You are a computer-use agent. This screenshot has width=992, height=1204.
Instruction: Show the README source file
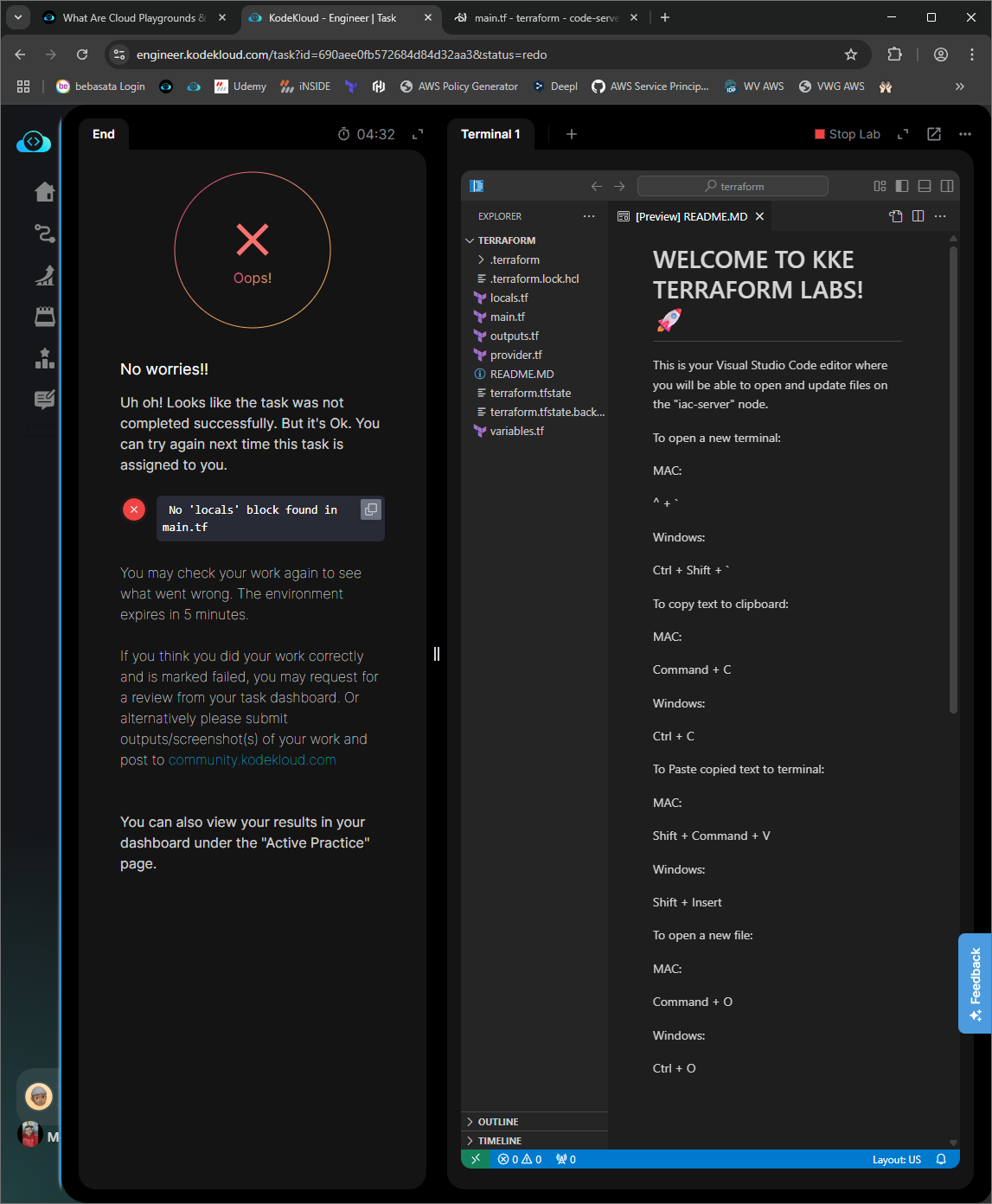tap(896, 216)
